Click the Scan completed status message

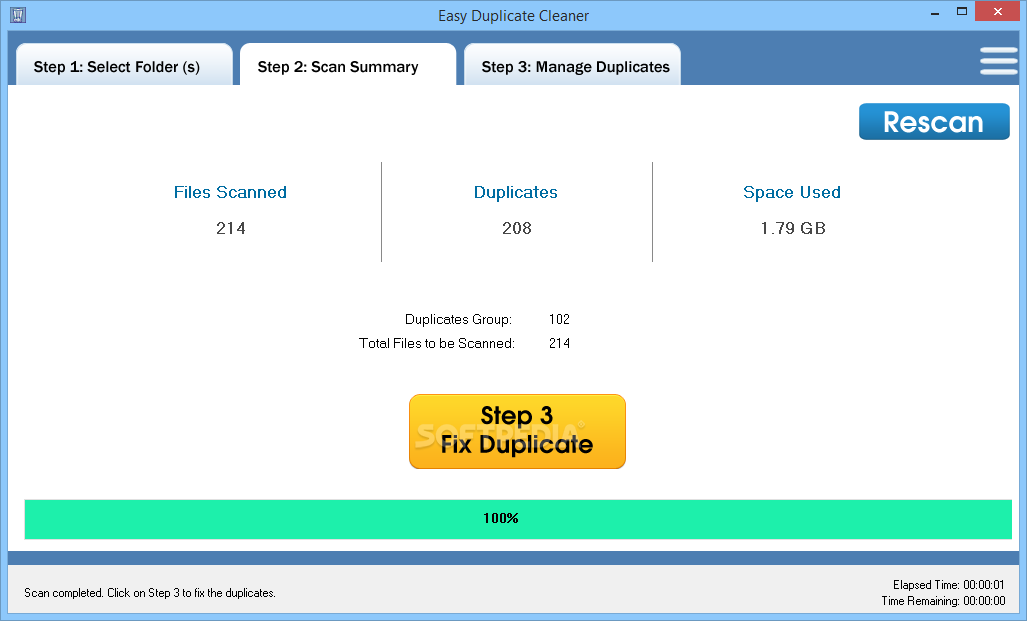coord(149,593)
